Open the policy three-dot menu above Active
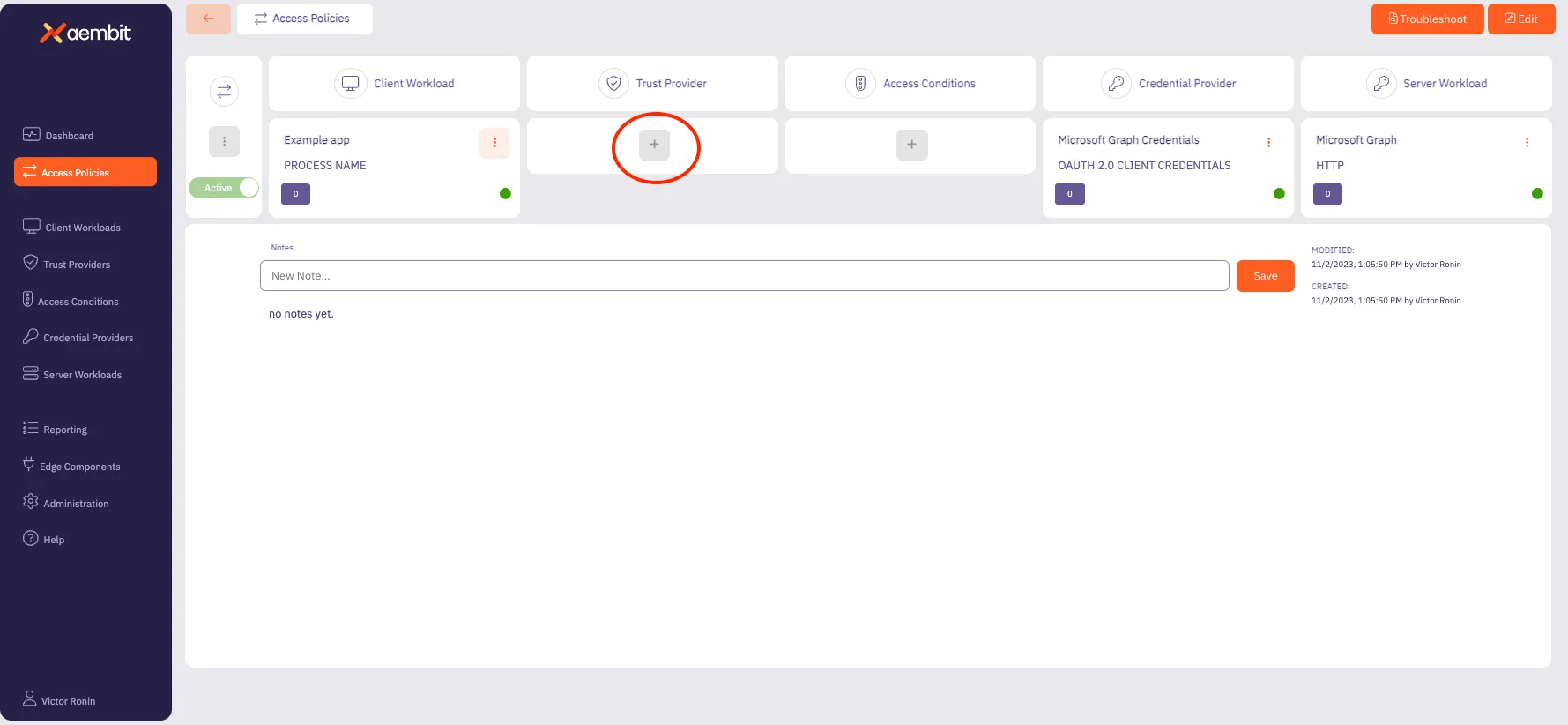This screenshot has height=725, width=1568. (x=224, y=141)
